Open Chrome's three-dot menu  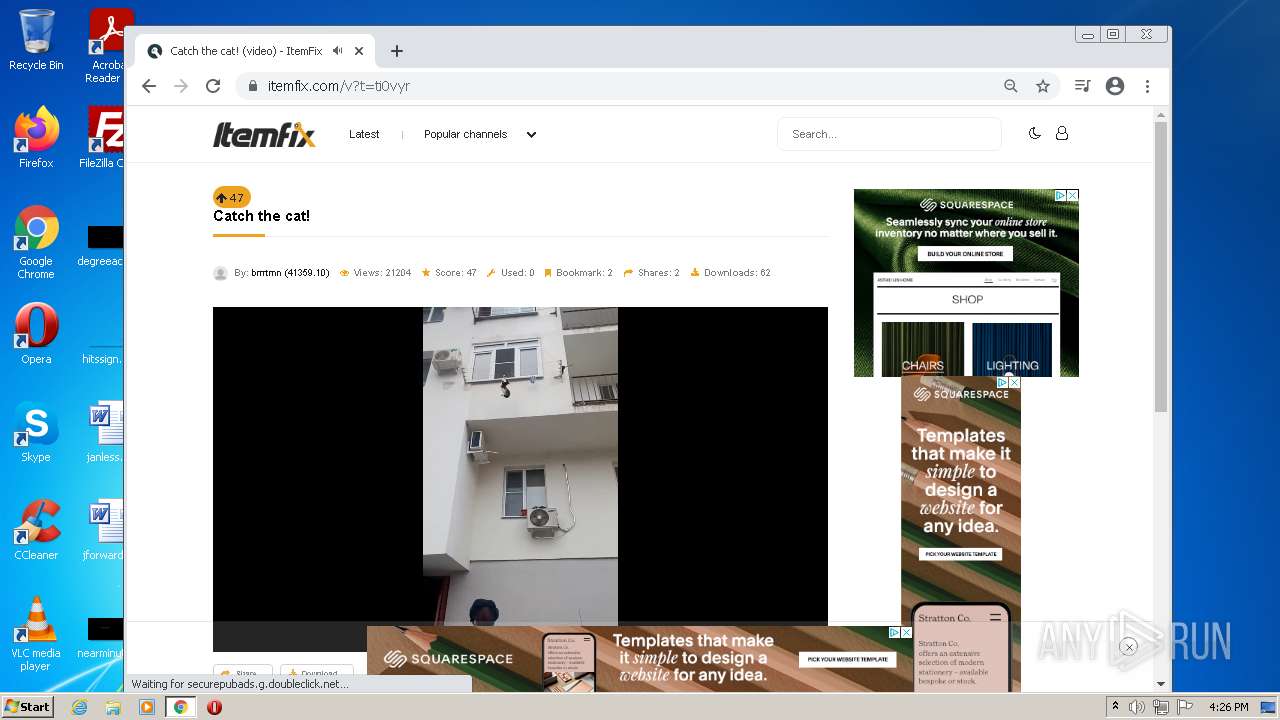point(1148,86)
